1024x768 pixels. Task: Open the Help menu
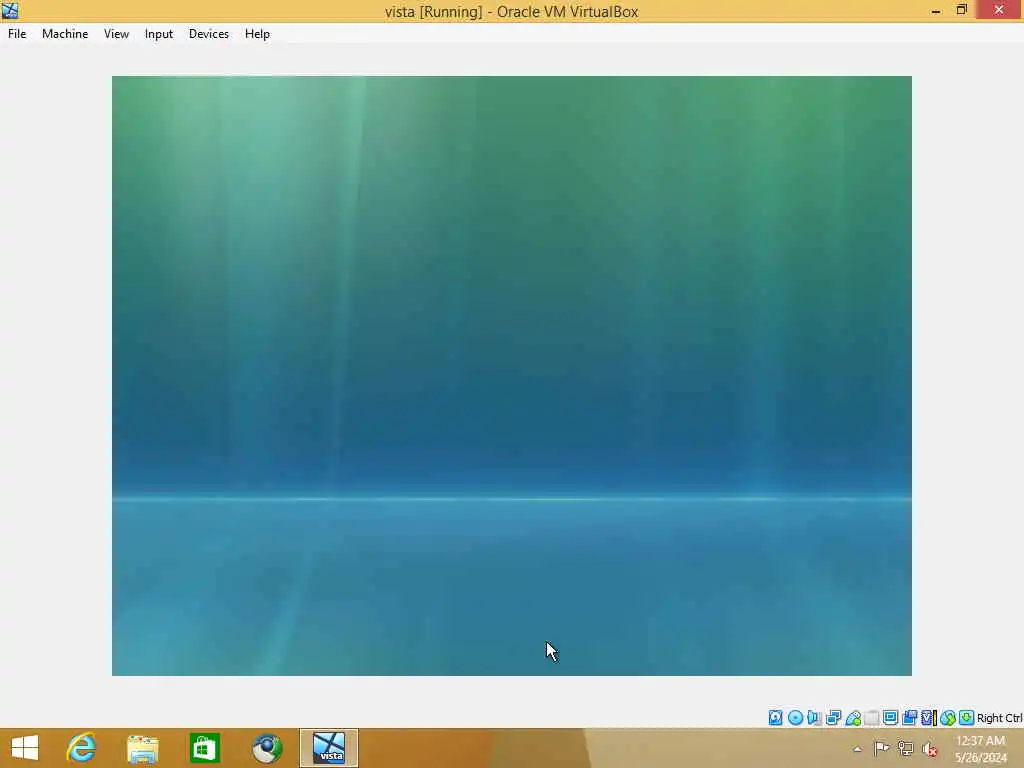[257, 34]
